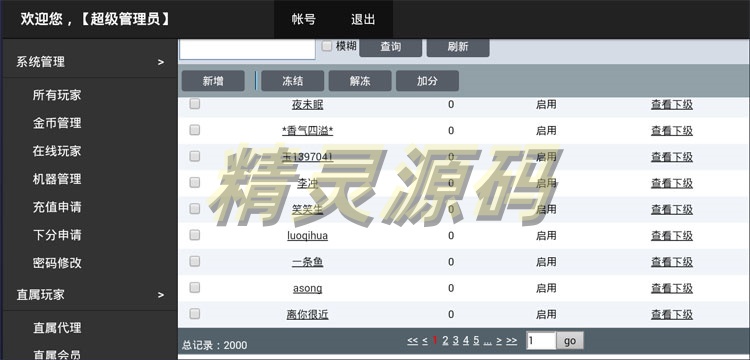Click the 加分 add points button

(x=427, y=81)
